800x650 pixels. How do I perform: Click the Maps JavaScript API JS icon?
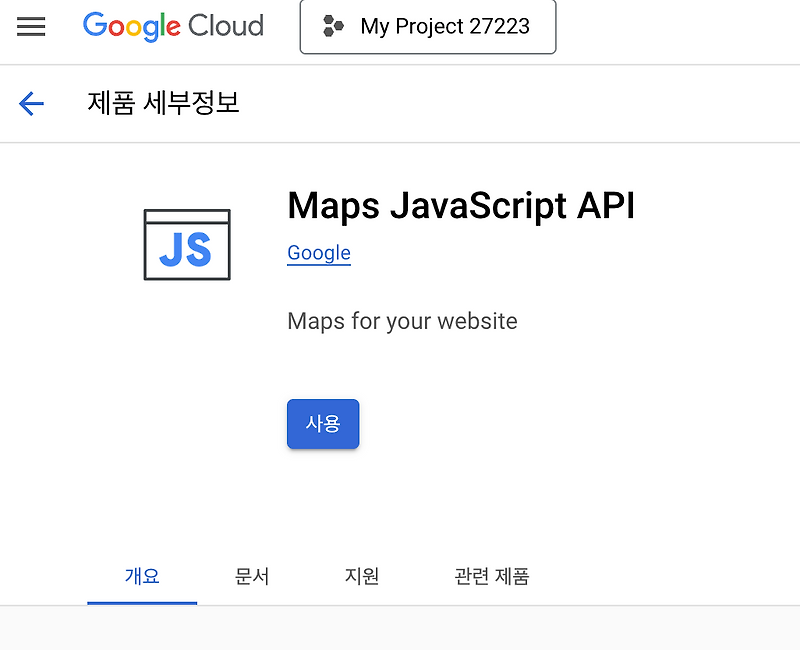click(x=187, y=244)
